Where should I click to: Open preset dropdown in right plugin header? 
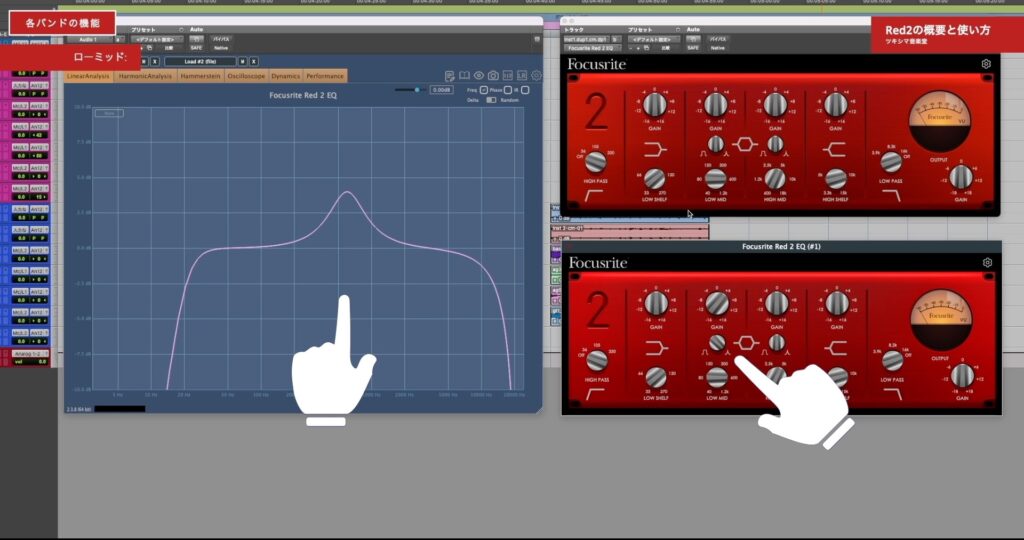click(x=654, y=39)
